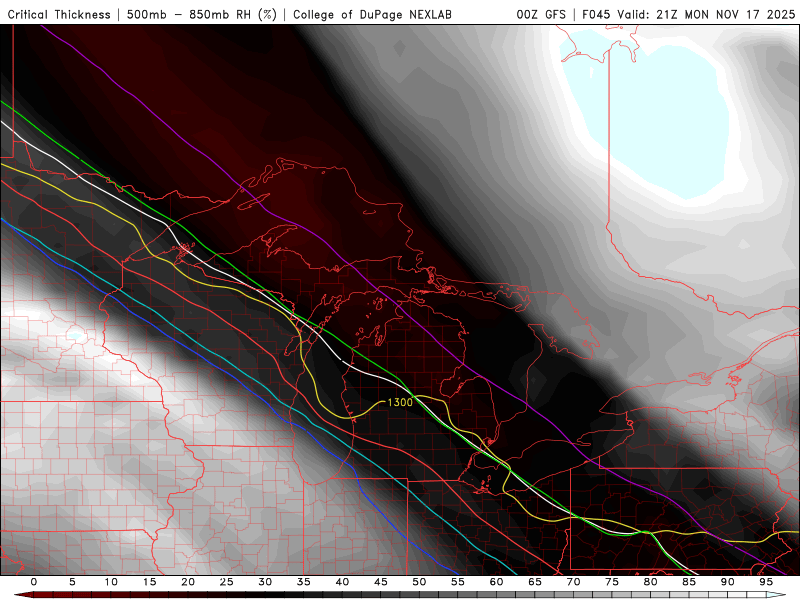Click the "50" colorbar scale value
The image size is (800, 600).
tap(419, 582)
